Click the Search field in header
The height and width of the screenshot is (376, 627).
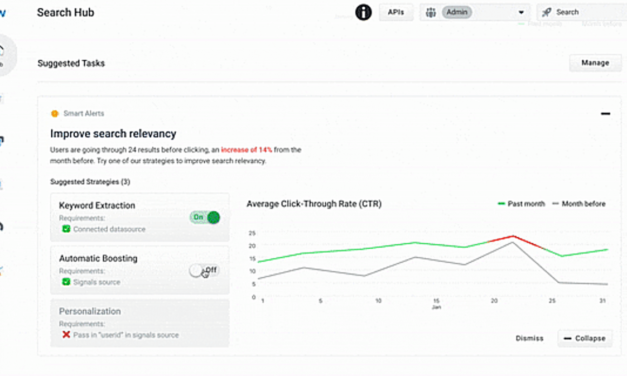[x=582, y=12]
